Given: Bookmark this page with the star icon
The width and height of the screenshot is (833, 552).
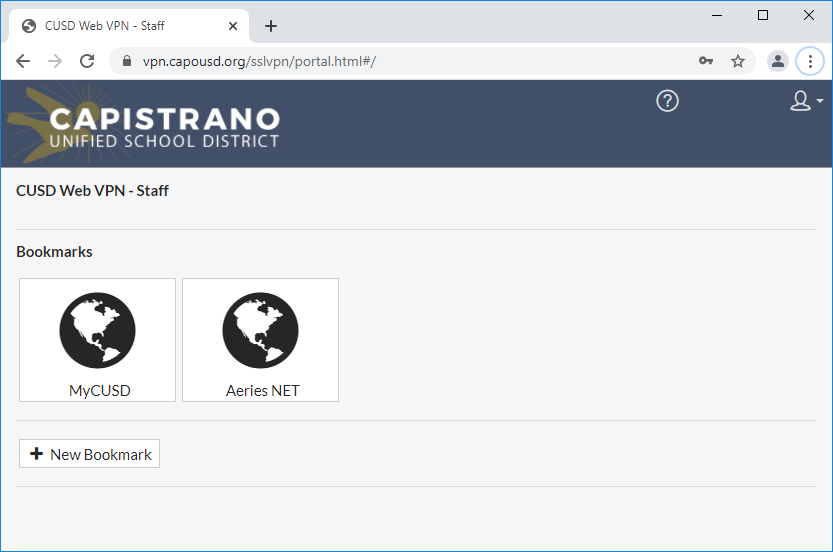Looking at the screenshot, I should pos(738,61).
